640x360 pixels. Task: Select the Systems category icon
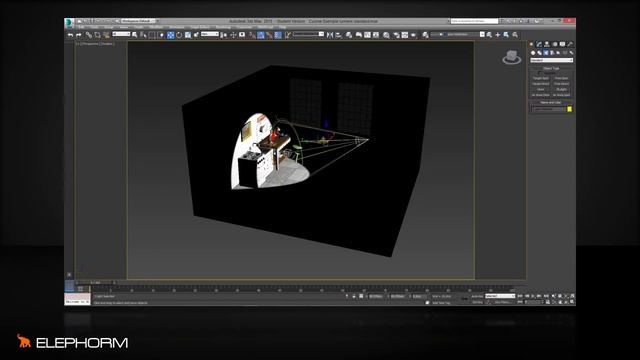pos(571,53)
